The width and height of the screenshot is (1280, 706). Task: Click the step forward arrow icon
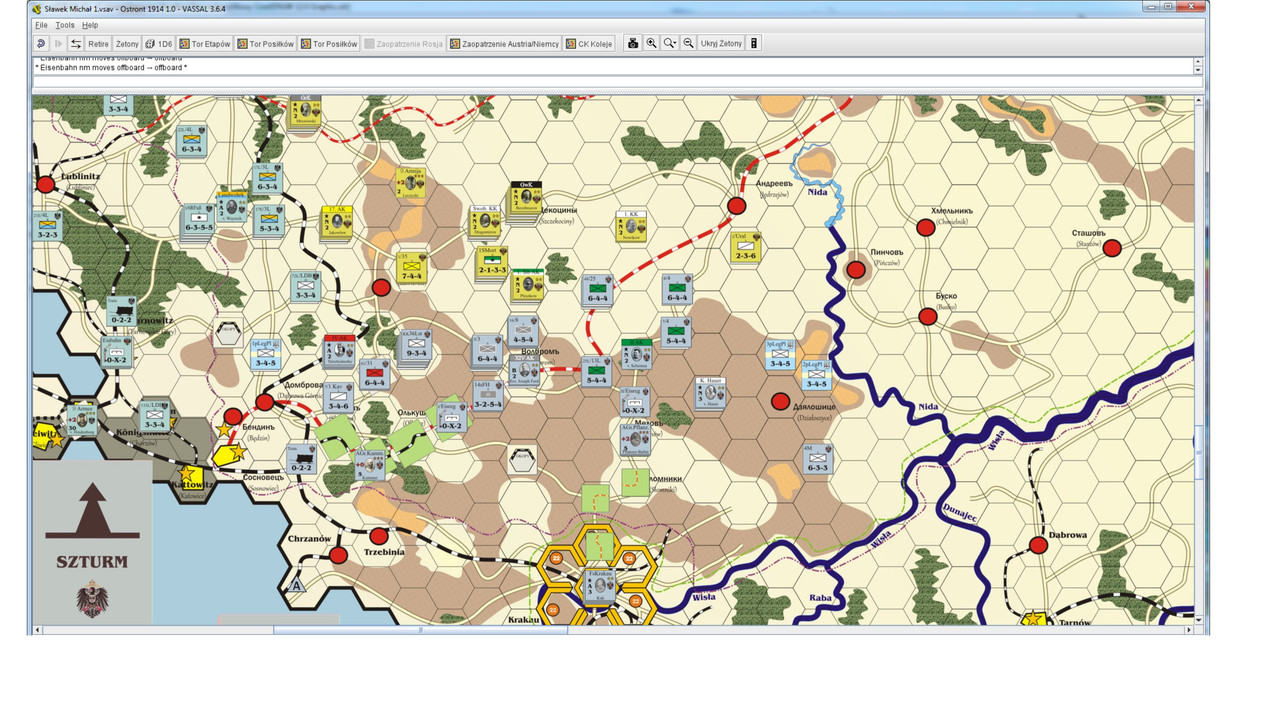pos(59,43)
